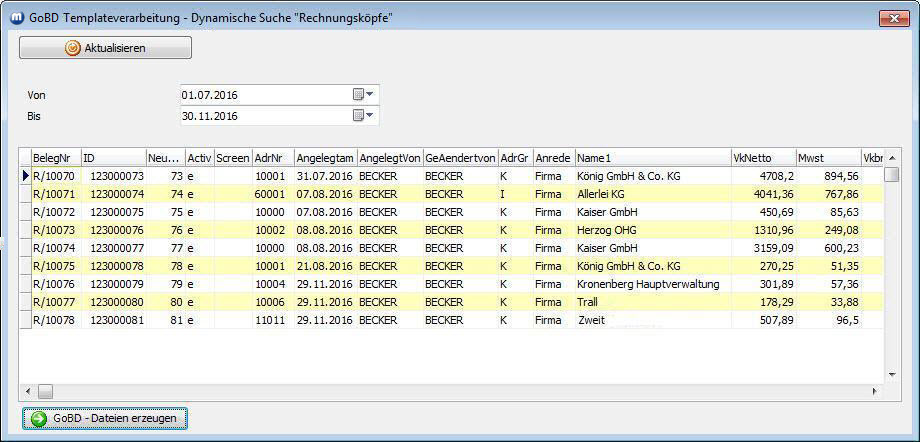Click the table scroll down arrow
The width and height of the screenshot is (920, 442).
[892, 373]
